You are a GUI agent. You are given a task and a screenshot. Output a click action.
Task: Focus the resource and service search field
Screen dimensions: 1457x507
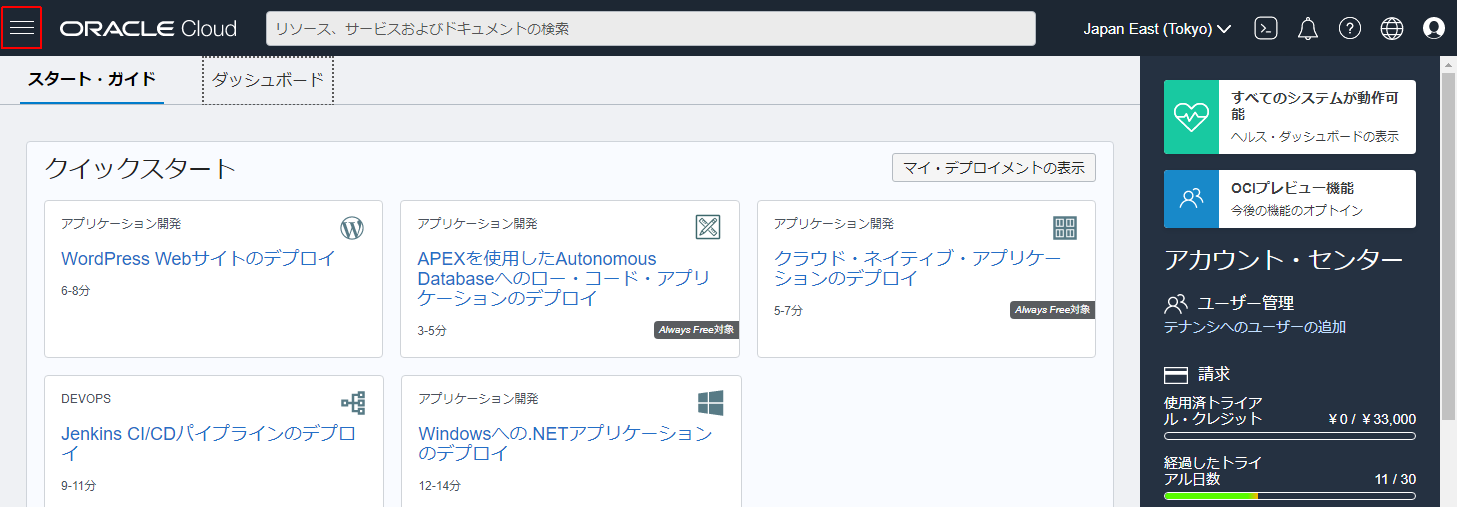651,29
